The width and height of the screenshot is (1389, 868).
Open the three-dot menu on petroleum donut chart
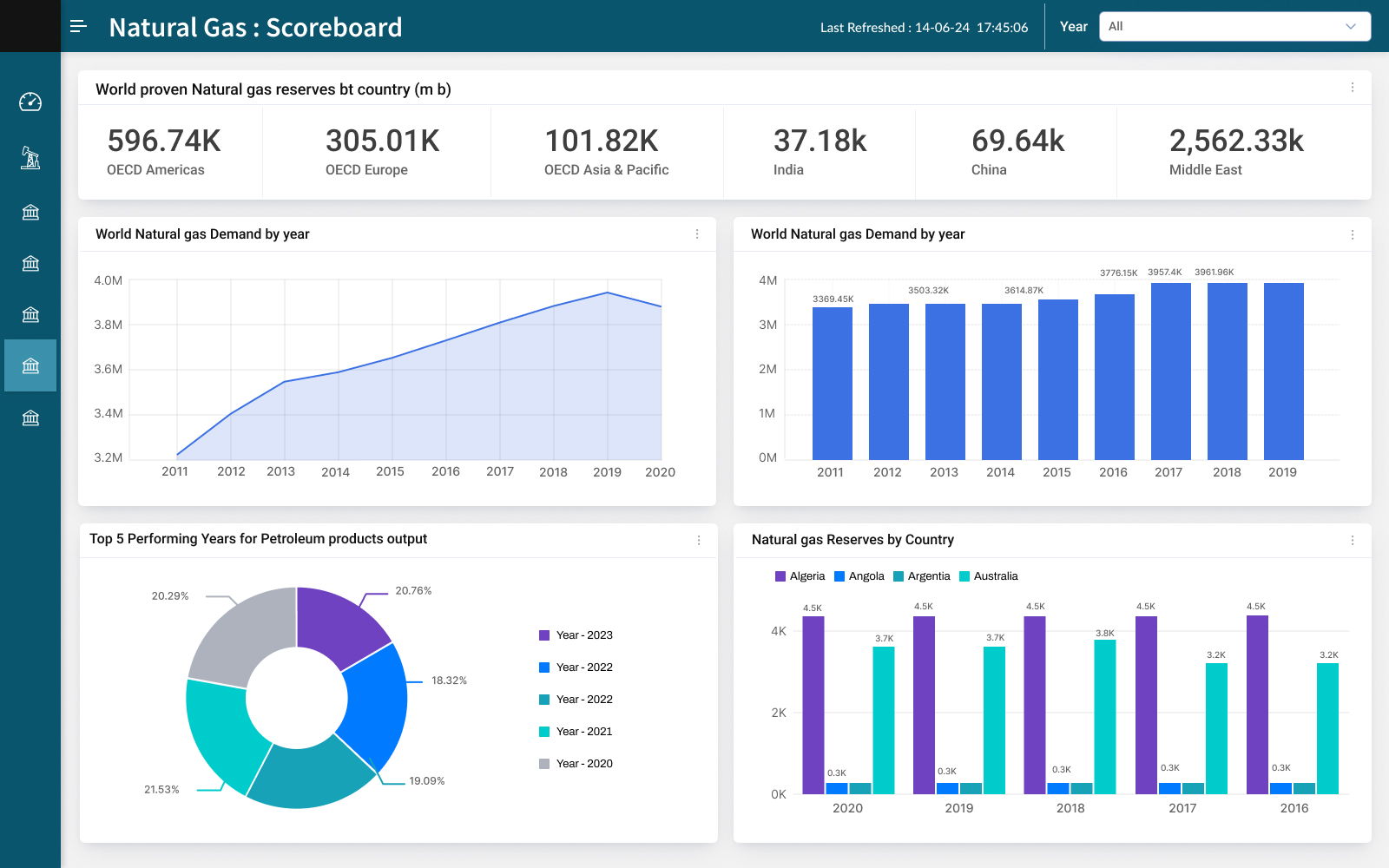point(698,540)
